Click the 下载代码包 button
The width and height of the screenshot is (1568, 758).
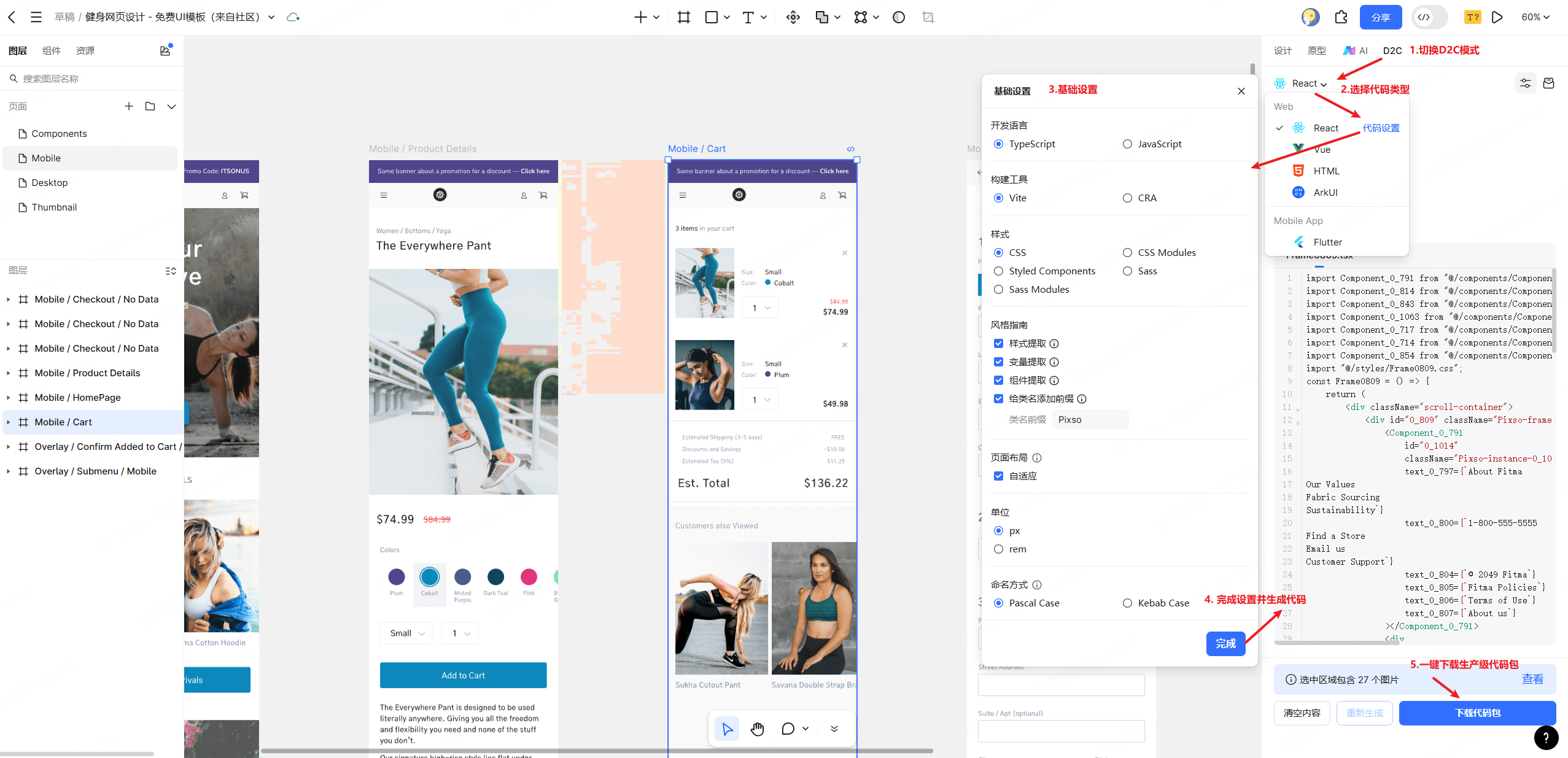click(1477, 713)
